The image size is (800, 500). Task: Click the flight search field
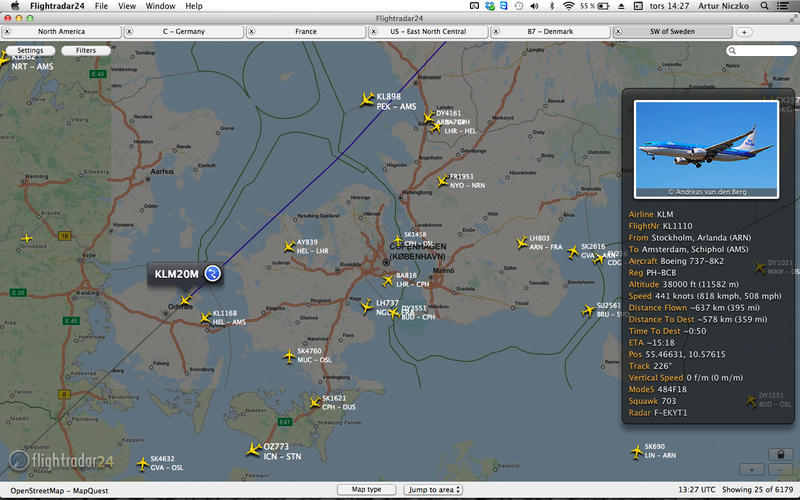pos(761,51)
